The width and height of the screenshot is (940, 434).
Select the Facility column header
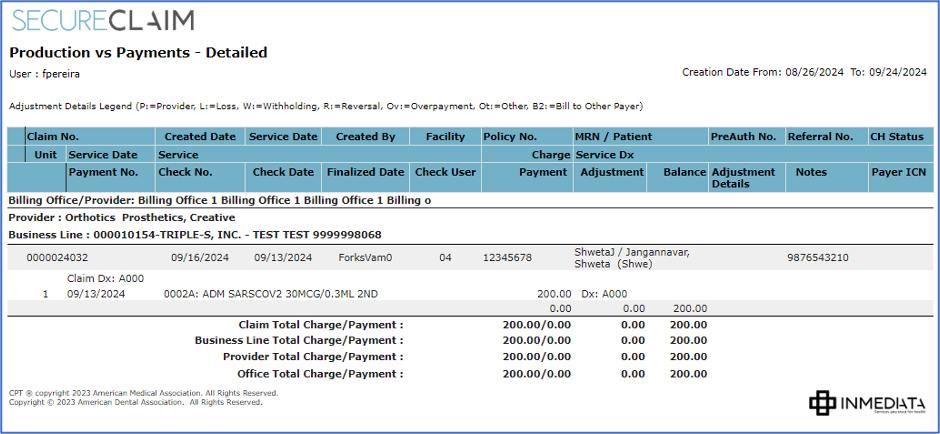coord(445,137)
